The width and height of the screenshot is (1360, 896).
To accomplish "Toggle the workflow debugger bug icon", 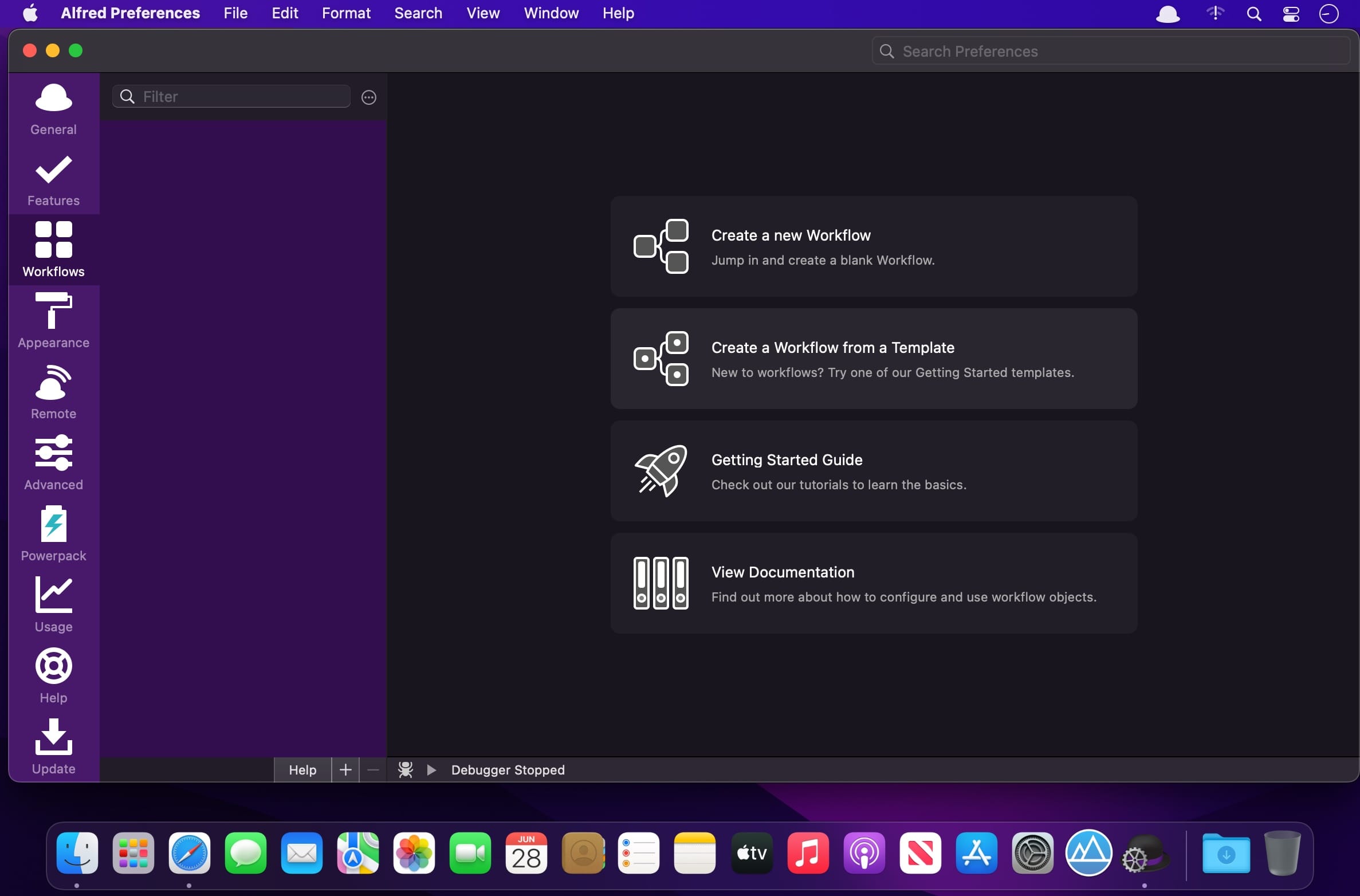I will (406, 769).
